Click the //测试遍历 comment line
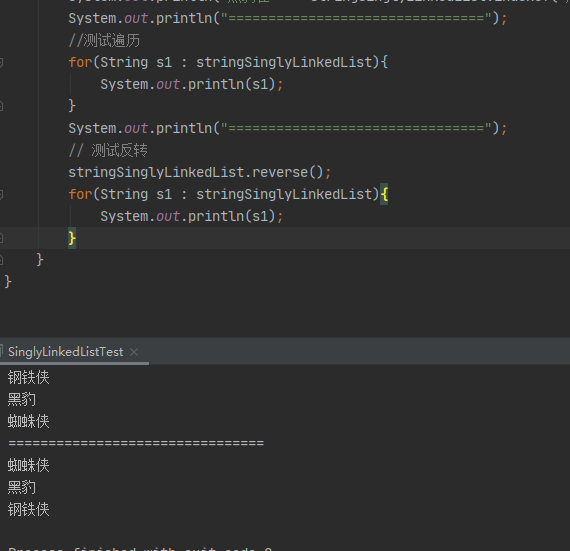570x551 pixels. pos(104,40)
